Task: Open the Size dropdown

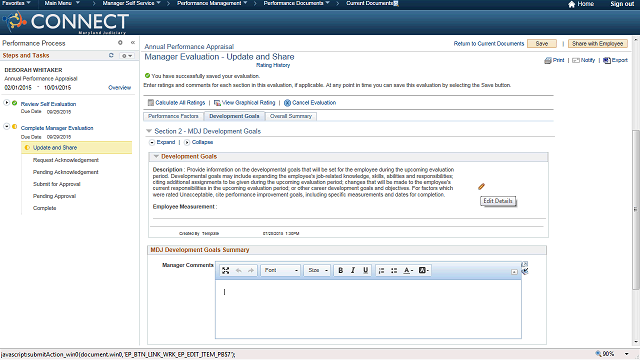Action: pos(317,270)
